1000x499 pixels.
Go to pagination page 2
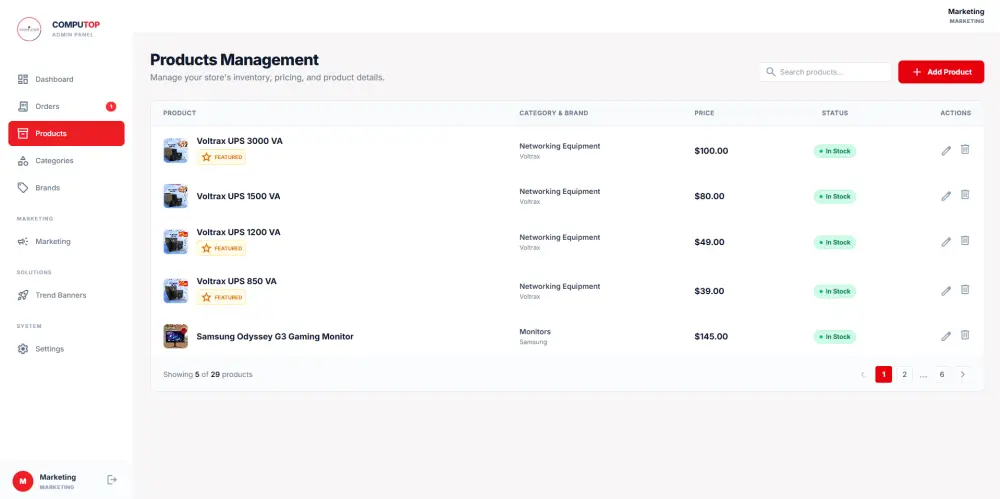(x=904, y=375)
